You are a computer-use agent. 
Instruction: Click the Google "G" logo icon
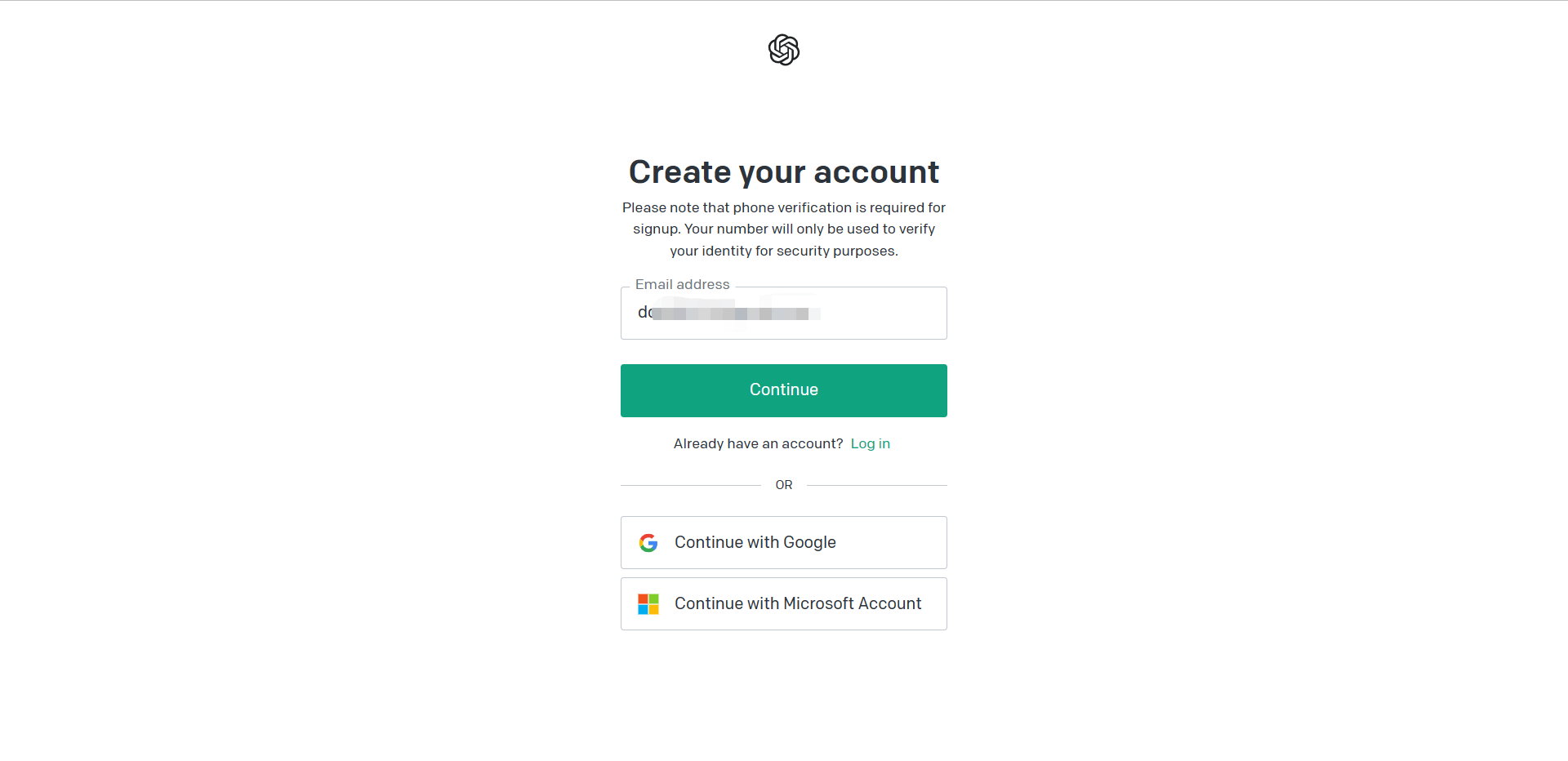coord(648,543)
